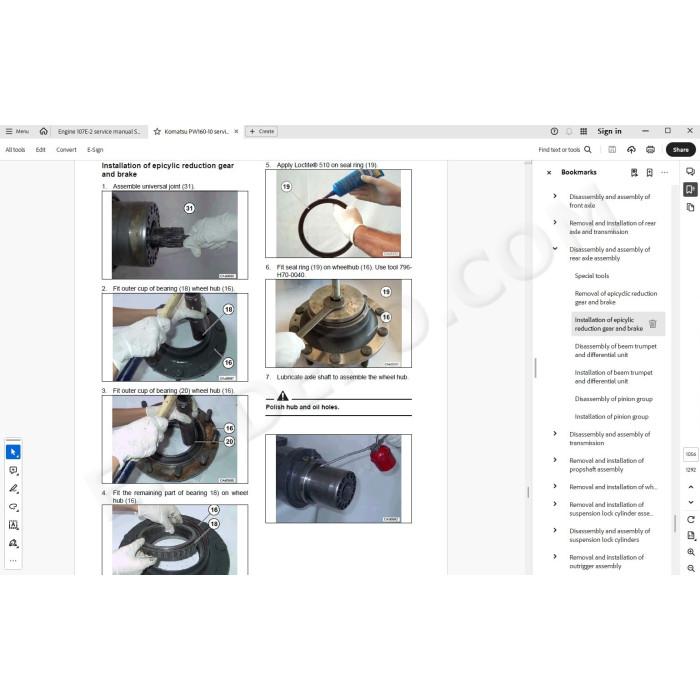Open the Special tools bookmark
Image resolution: width=700 pixels, height=700 pixels.
pyautogui.click(x=592, y=276)
